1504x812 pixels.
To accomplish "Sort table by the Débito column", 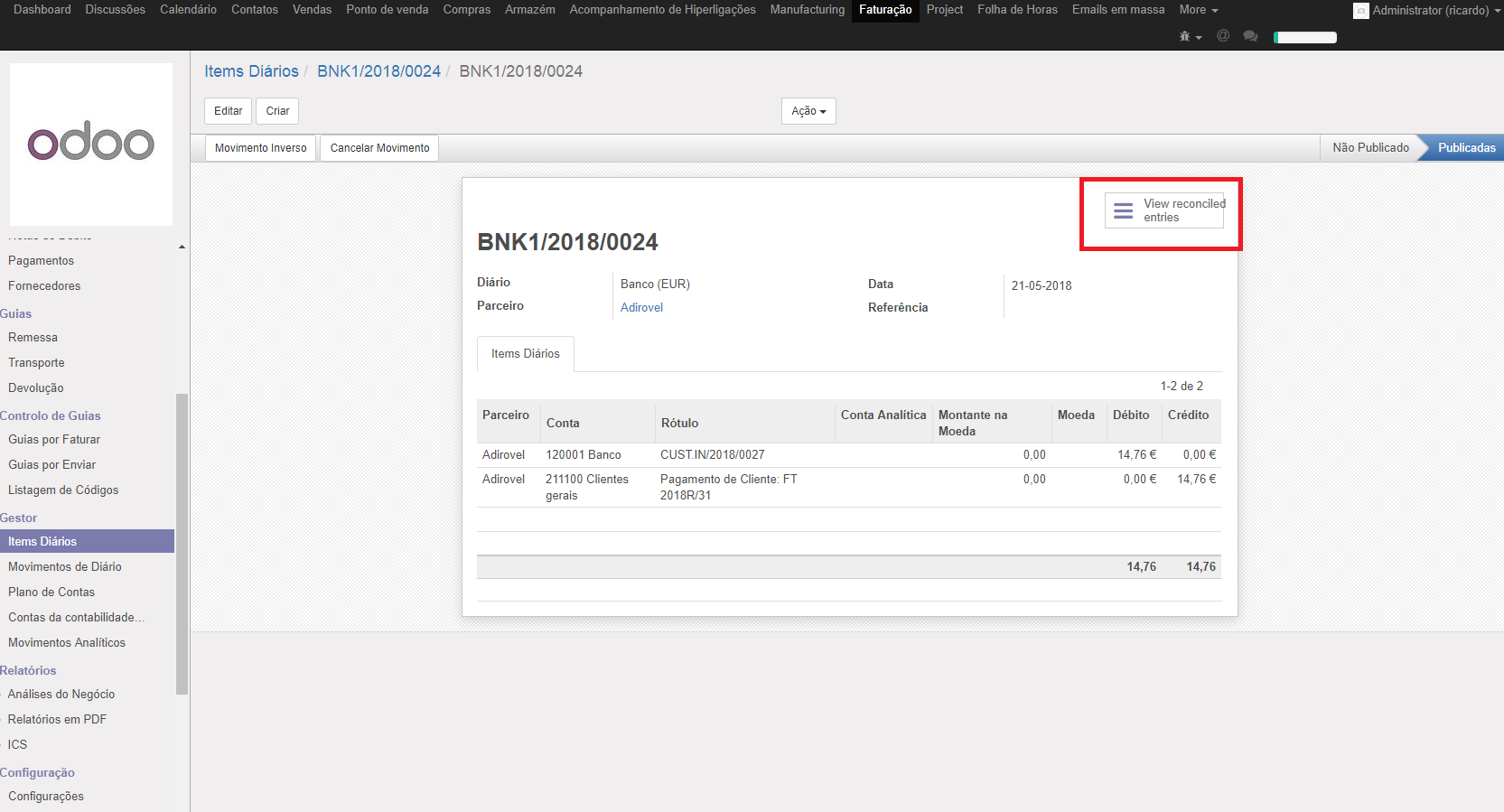I will 1130,415.
